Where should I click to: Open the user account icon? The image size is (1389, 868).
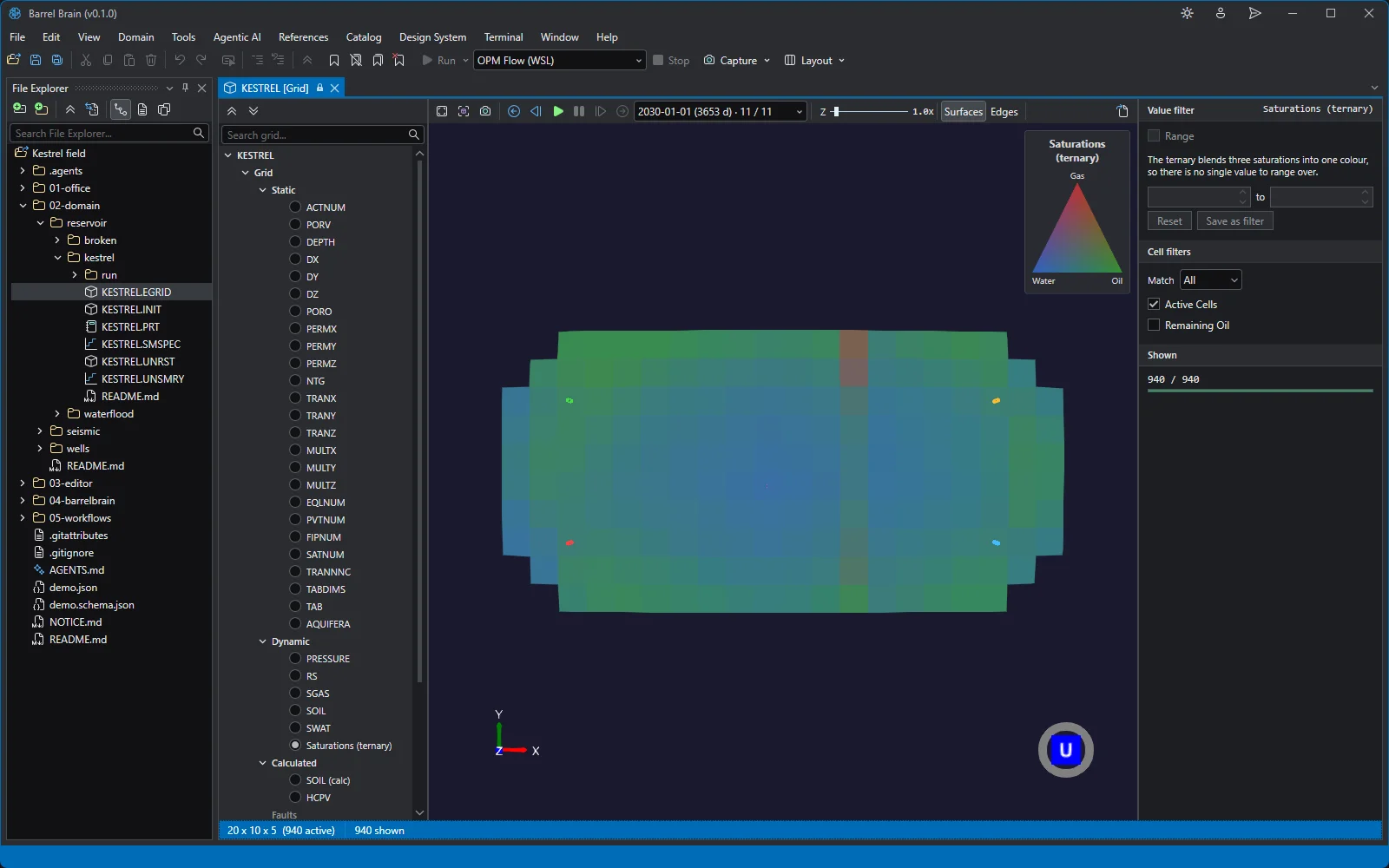1221,13
